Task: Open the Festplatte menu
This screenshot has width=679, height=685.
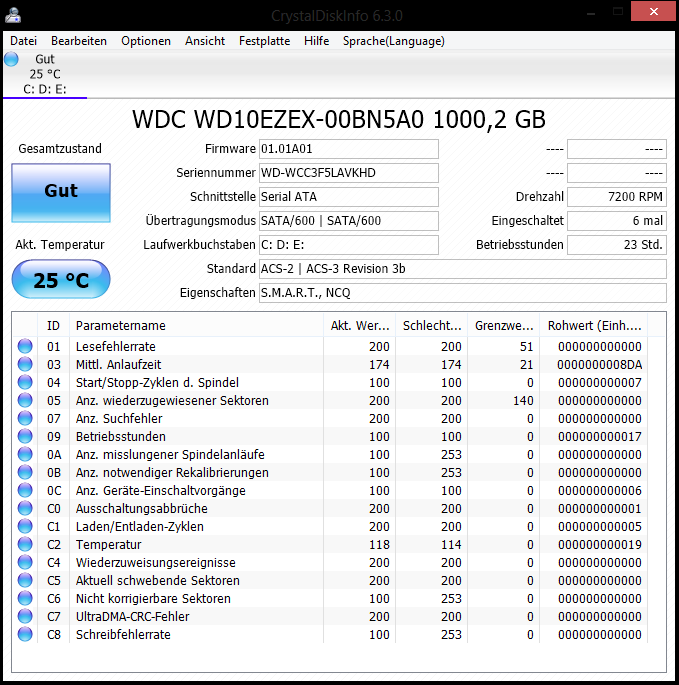Action: click(264, 41)
